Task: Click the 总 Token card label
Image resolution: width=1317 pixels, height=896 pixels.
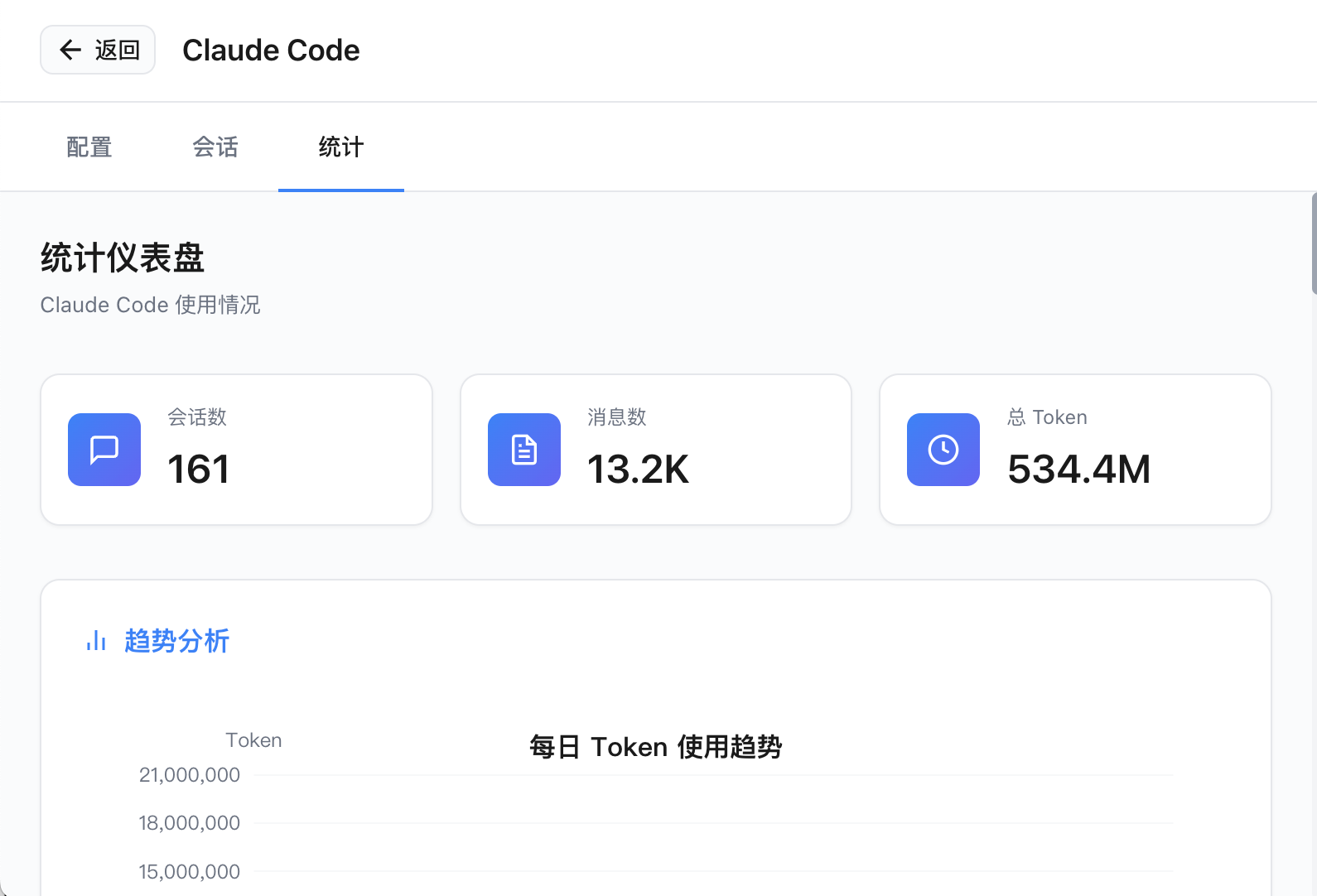Action: click(1048, 417)
